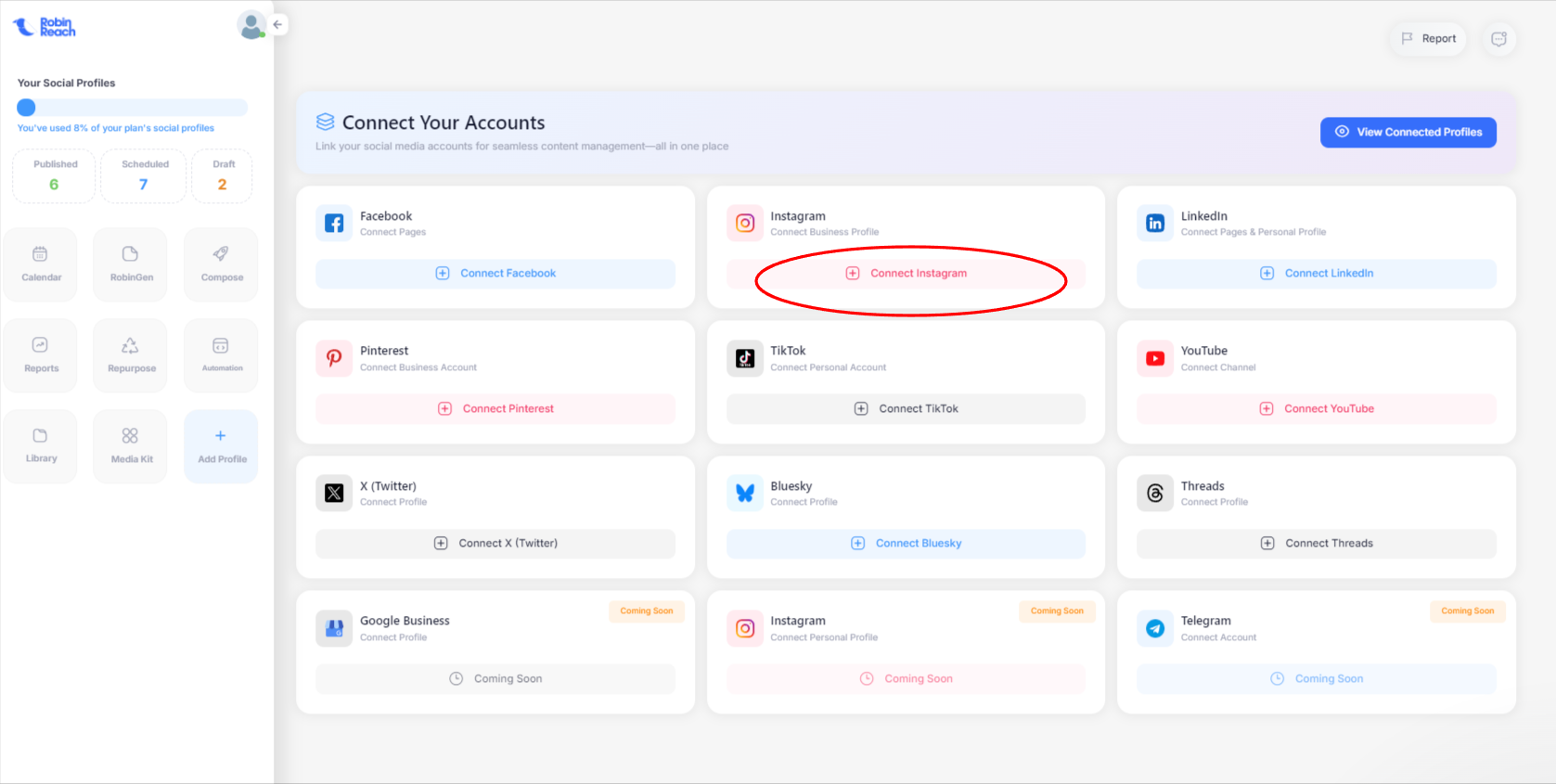Open the RobinGen sidebar tile
Image resolution: width=1556 pixels, height=784 pixels.
[131, 264]
